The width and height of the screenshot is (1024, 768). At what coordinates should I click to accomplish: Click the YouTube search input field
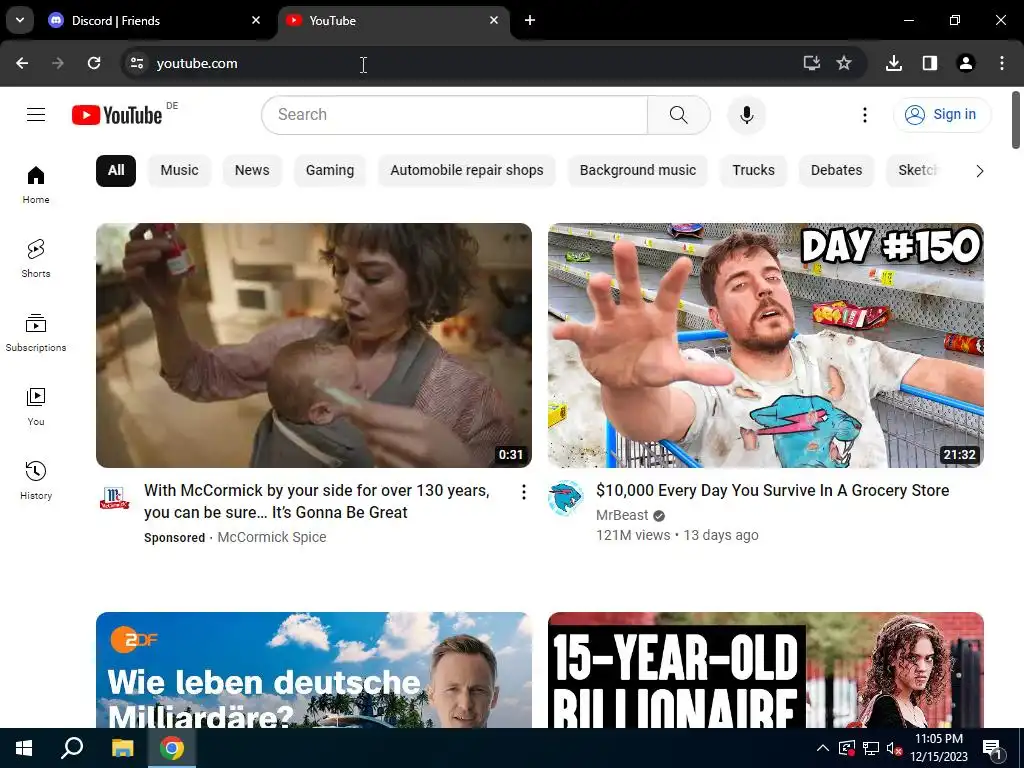[455, 115]
